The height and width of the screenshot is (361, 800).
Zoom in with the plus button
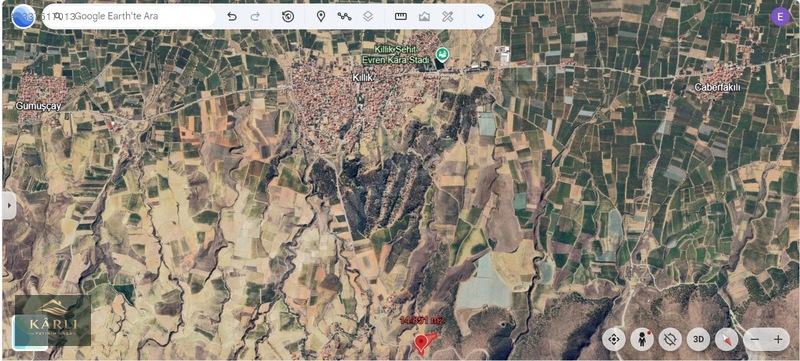coord(778,339)
